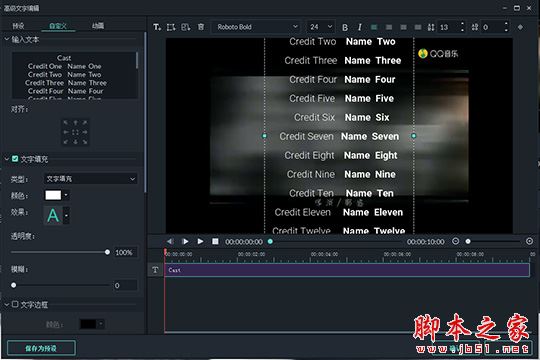This screenshot has width=540, height=360.
Task: Align text to bottom-right arrow
Action: [85, 142]
